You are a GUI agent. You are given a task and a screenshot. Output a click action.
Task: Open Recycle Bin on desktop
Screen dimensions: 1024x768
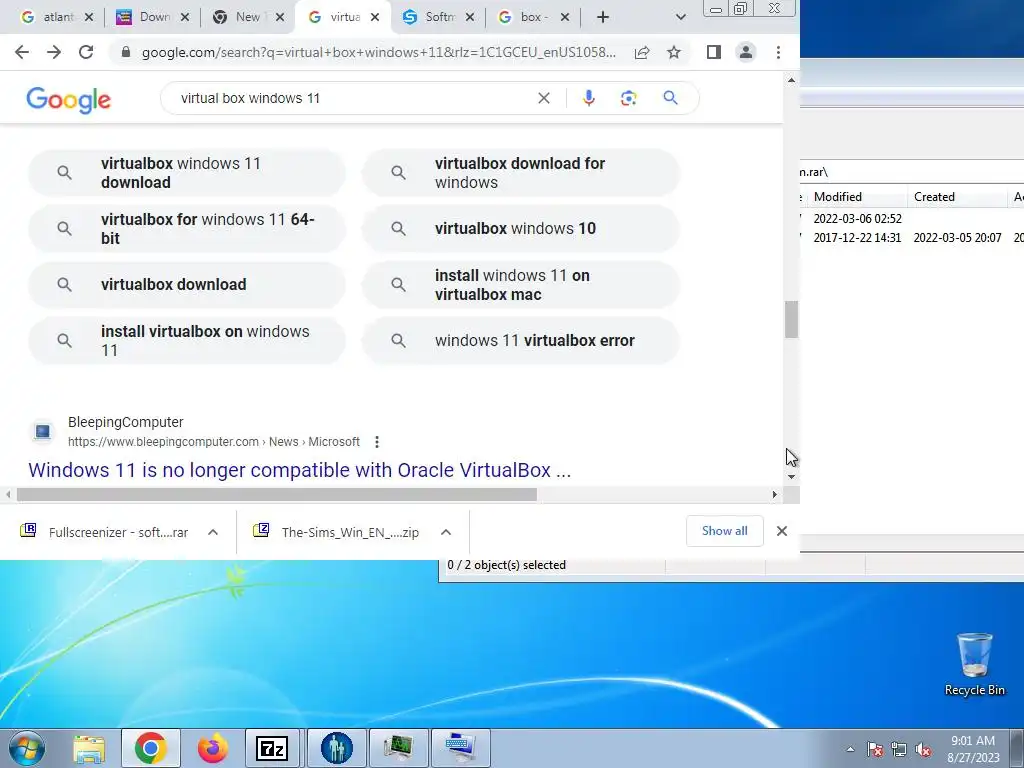974,664
